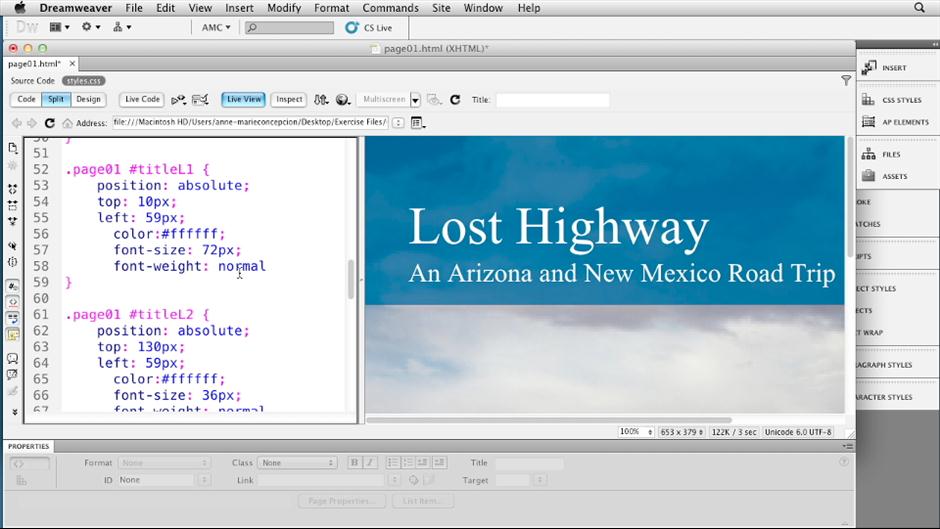
Task: Click the Apply Comment icon
Action: 13,359
